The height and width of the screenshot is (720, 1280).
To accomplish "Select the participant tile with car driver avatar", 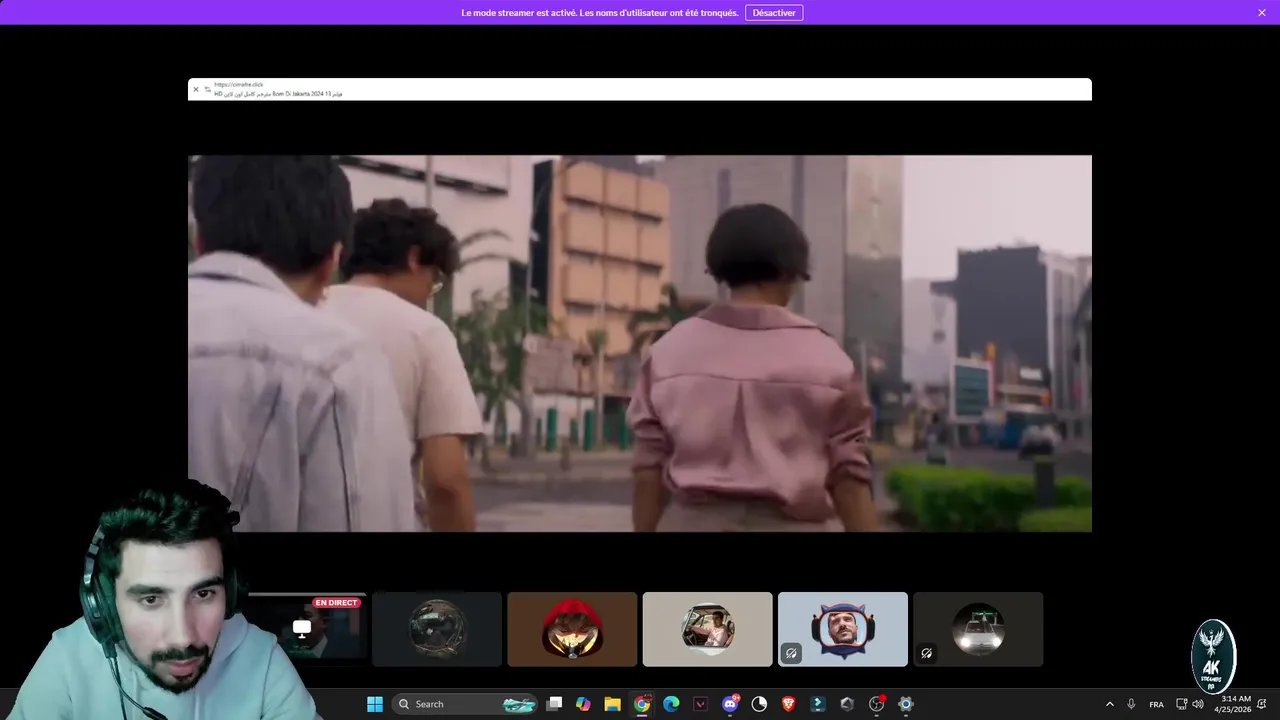I will click(x=707, y=629).
